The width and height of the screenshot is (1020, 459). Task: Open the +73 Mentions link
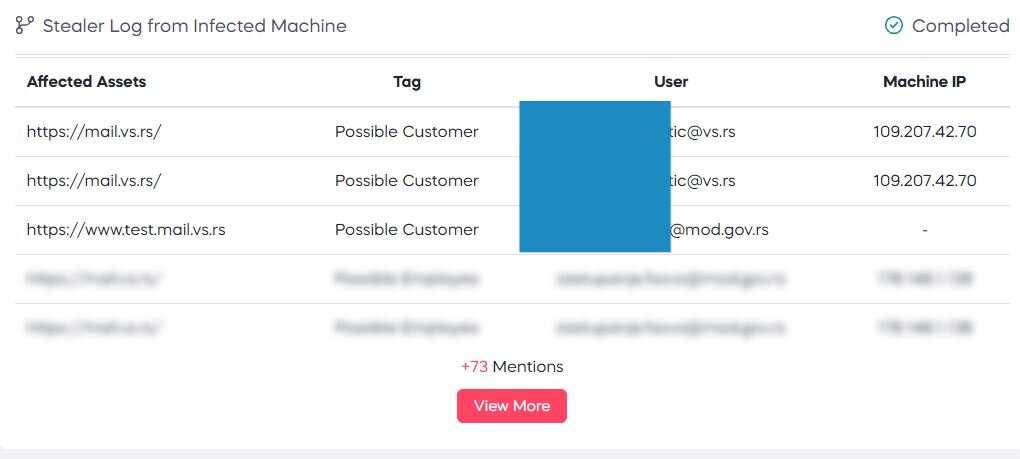(x=512, y=367)
